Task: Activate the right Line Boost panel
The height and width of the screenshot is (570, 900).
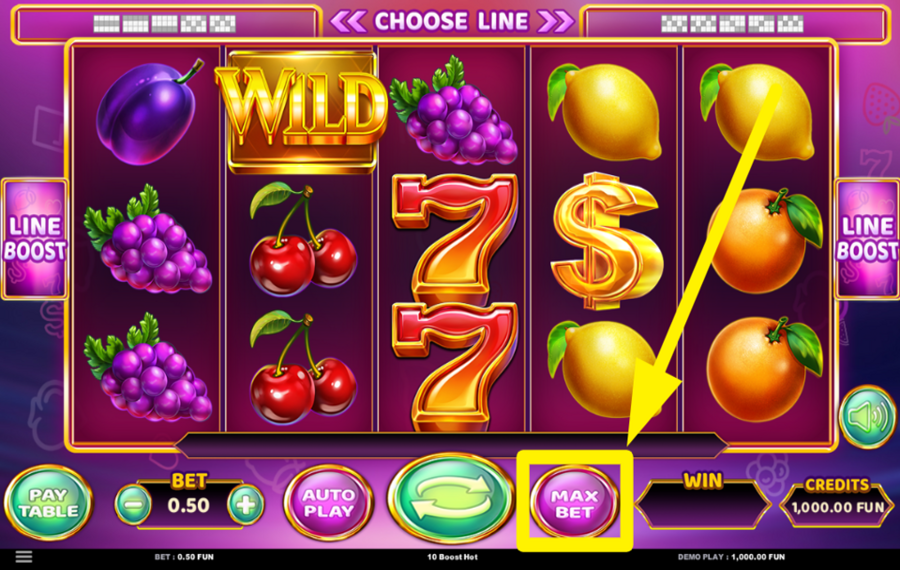Action: (867, 239)
